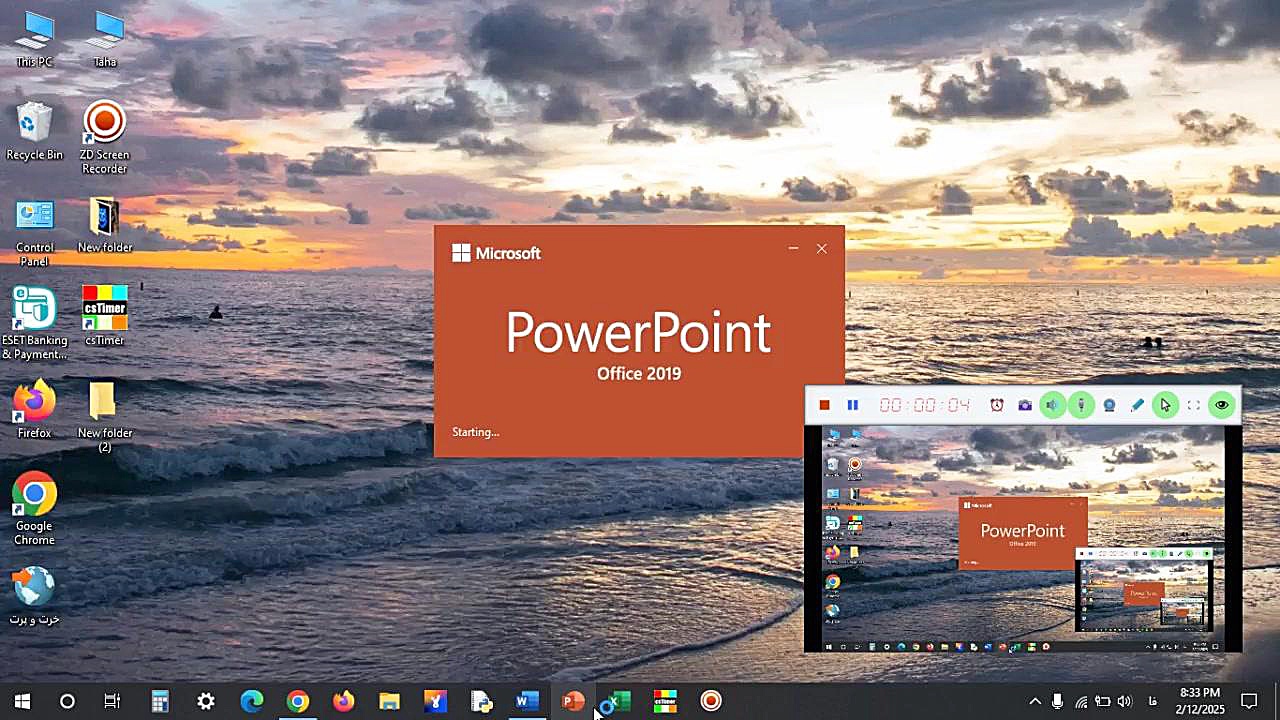Open the notification center
Screen dimensions: 1280x720
coord(1249,701)
